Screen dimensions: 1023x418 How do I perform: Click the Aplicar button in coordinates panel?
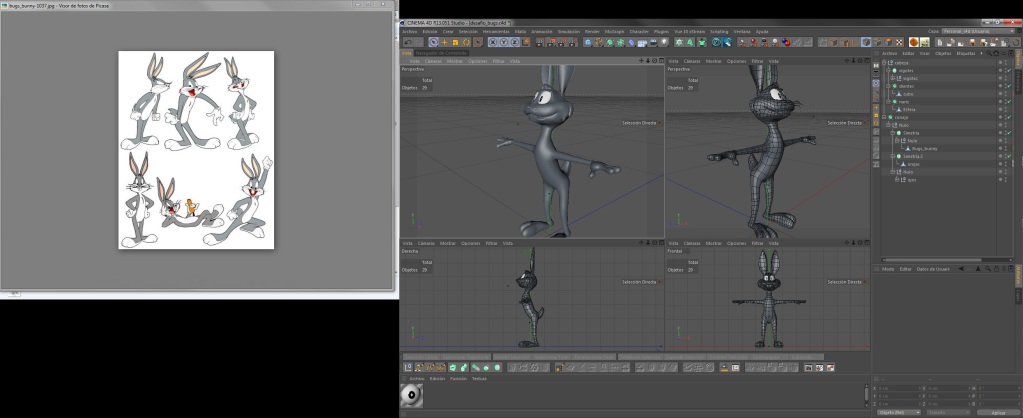coord(998,412)
